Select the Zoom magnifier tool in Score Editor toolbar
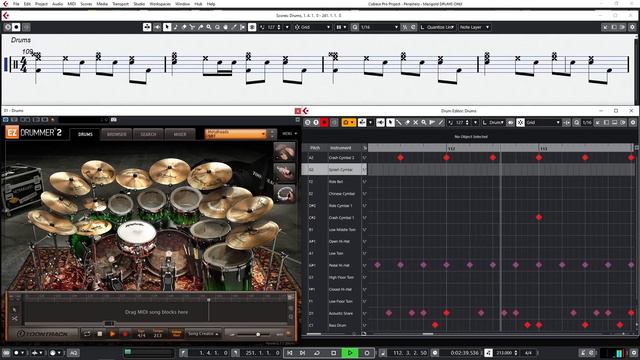 click(x=209, y=27)
